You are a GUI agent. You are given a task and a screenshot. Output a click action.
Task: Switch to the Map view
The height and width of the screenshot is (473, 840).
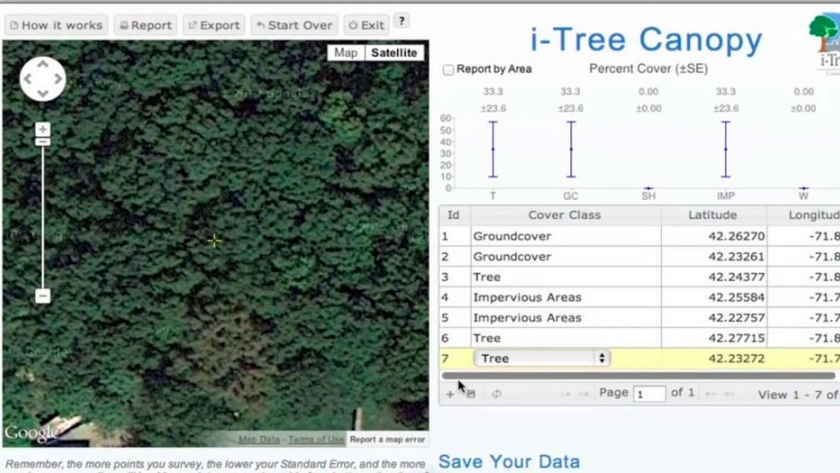[346, 52]
